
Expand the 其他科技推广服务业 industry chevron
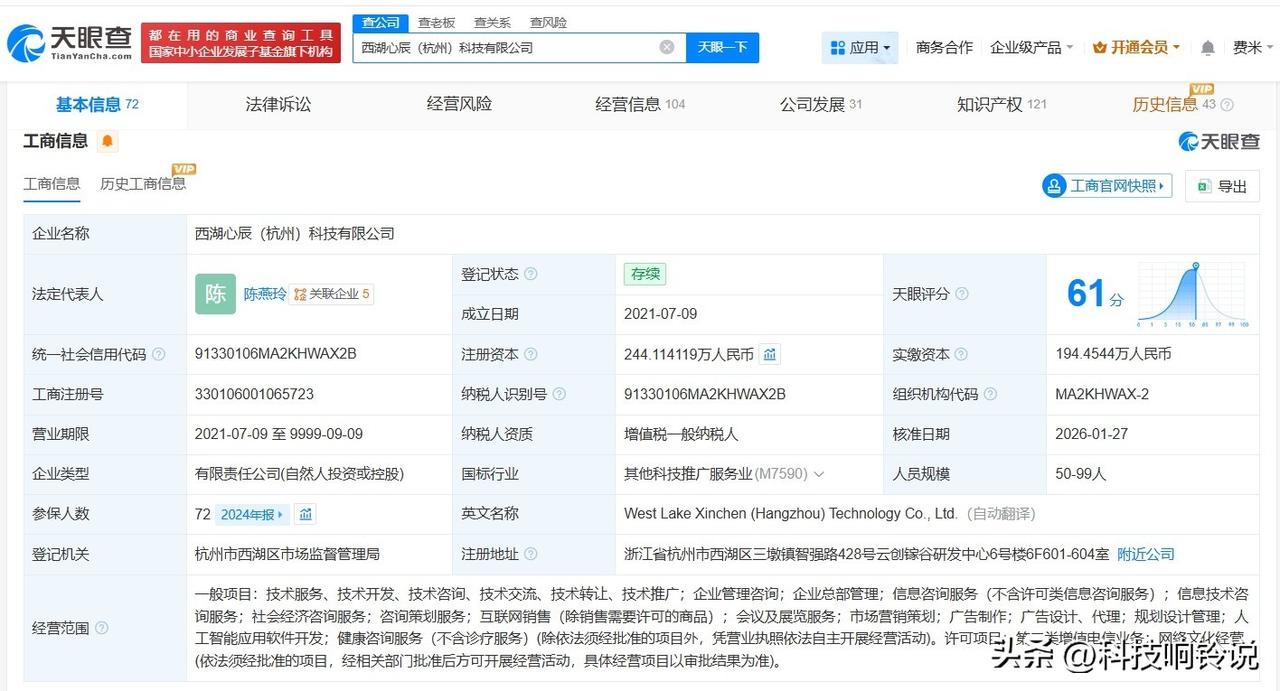point(819,474)
